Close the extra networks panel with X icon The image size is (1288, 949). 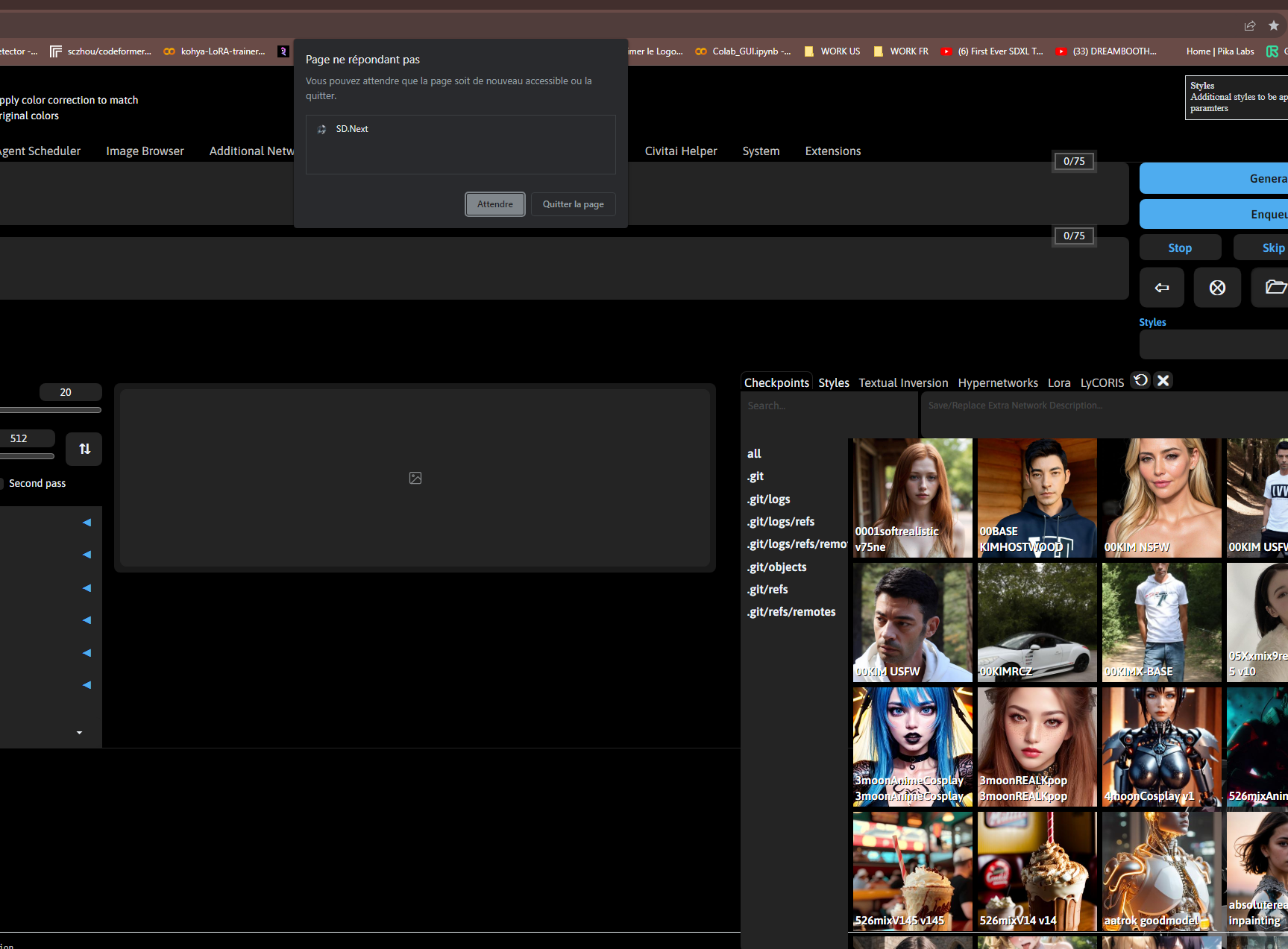pyautogui.click(x=1163, y=380)
